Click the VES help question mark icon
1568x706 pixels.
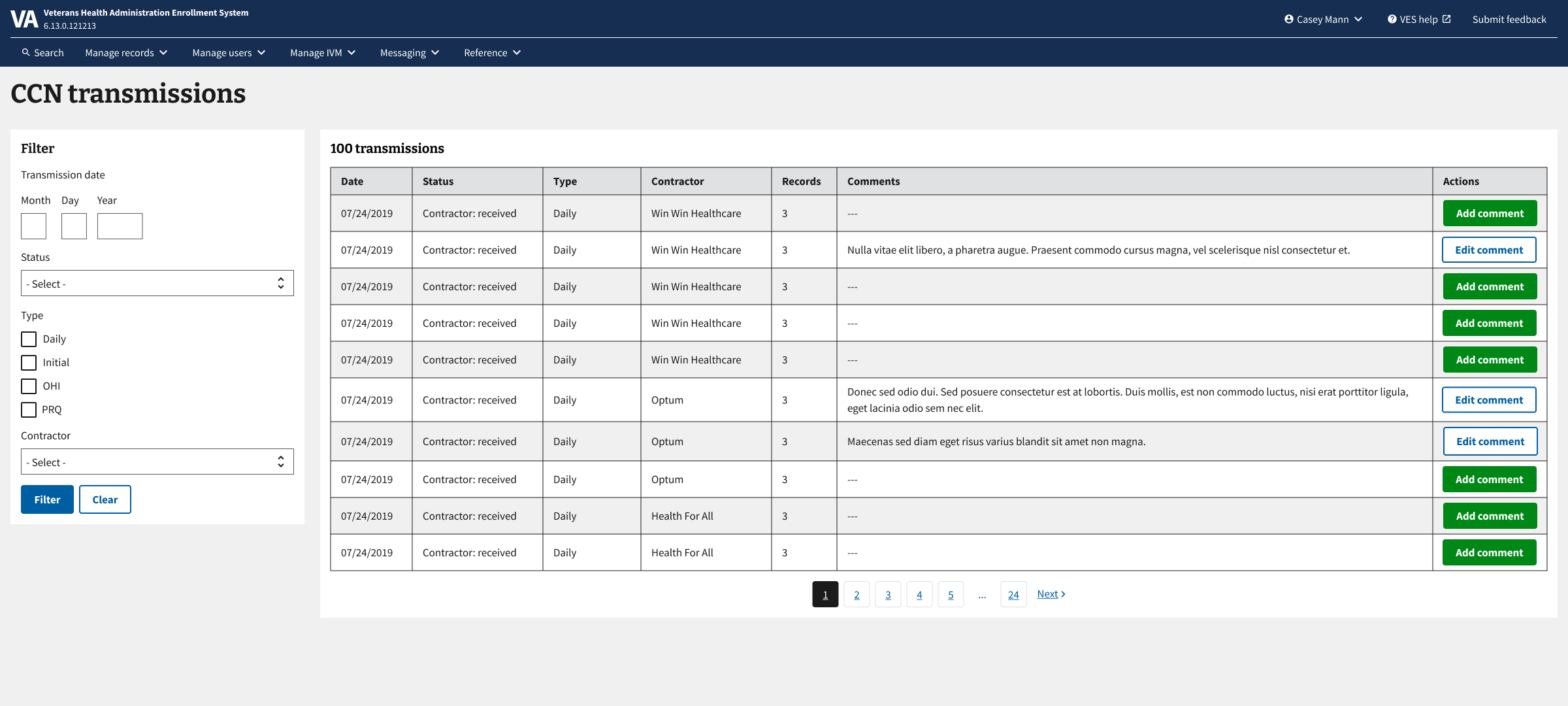point(1392,19)
